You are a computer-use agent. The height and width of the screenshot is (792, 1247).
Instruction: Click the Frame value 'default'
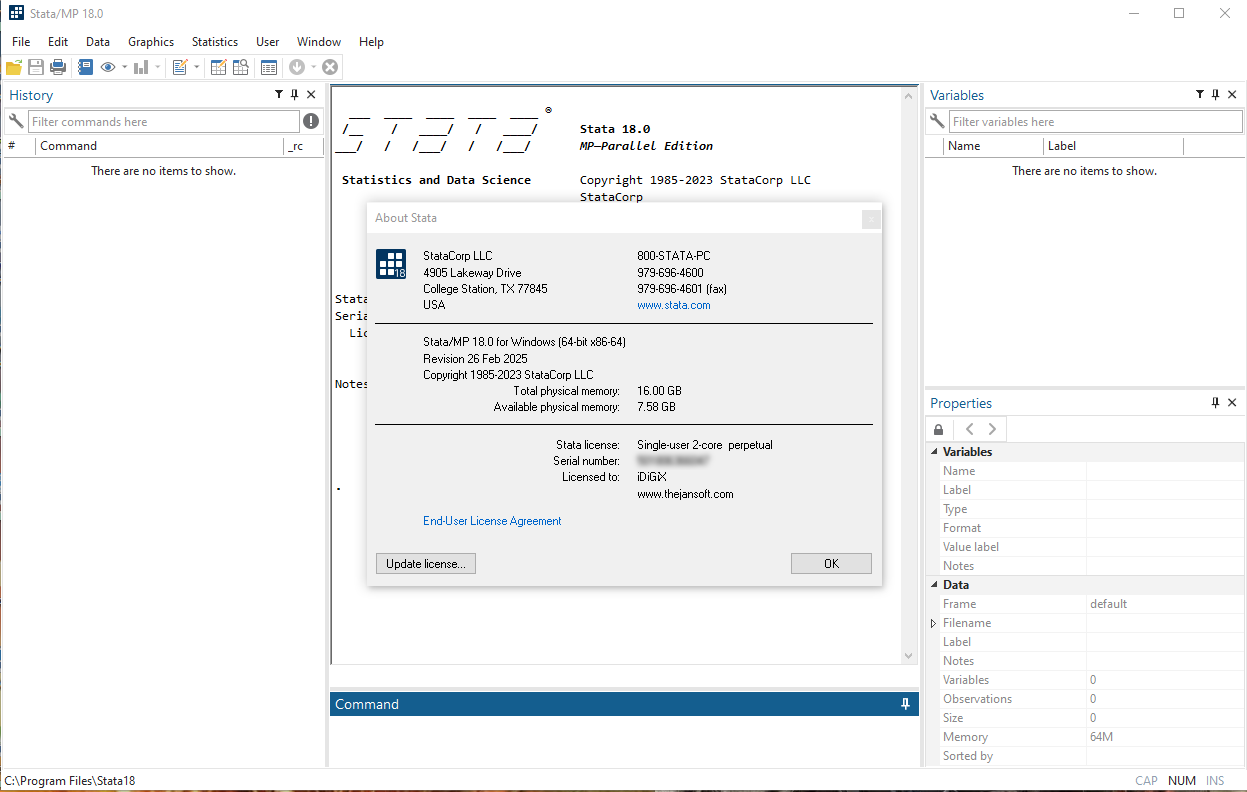[1108, 604]
